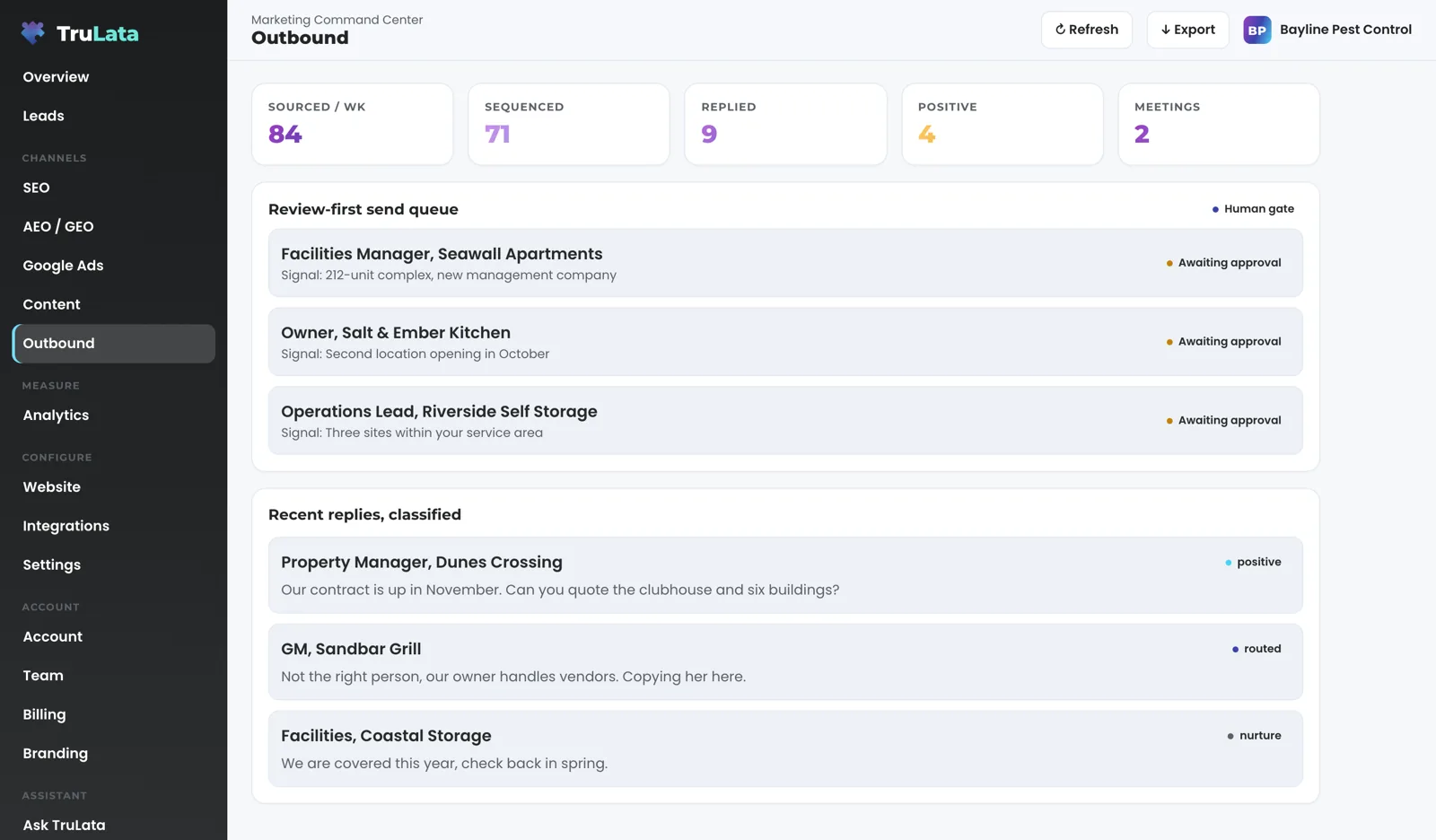Select AEO / GEO channel

pyautogui.click(x=113, y=226)
